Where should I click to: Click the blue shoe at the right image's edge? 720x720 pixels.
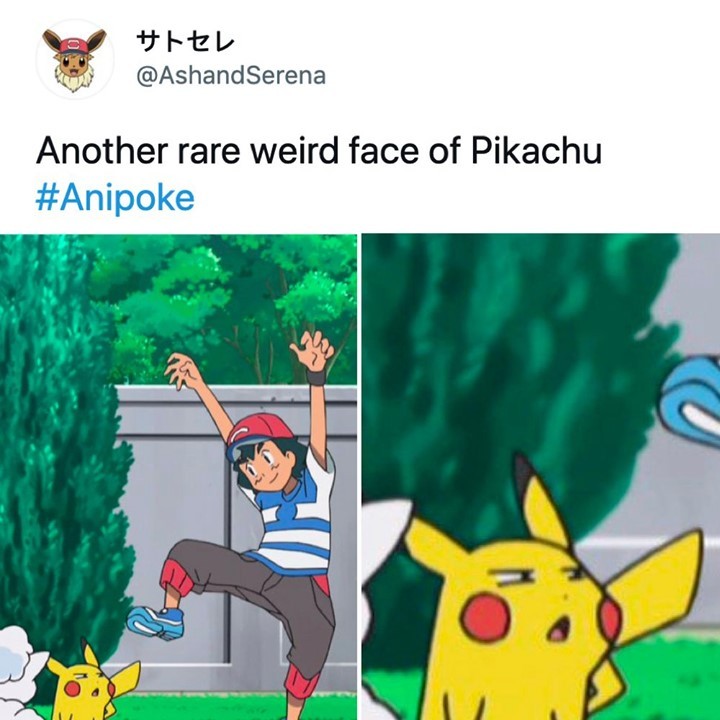pos(690,401)
